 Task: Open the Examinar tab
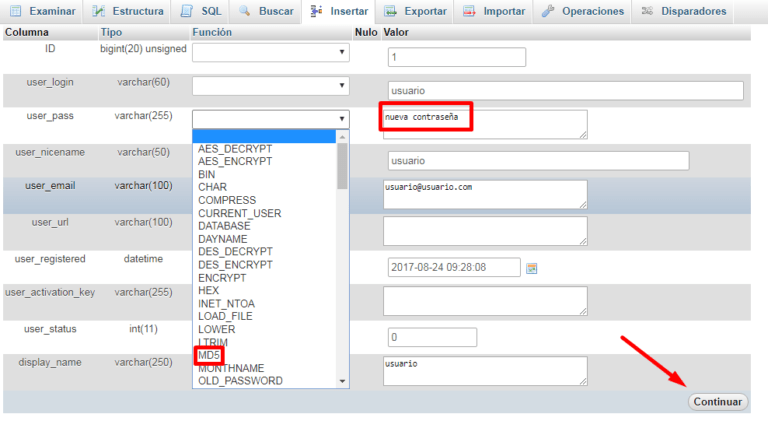tap(43, 11)
